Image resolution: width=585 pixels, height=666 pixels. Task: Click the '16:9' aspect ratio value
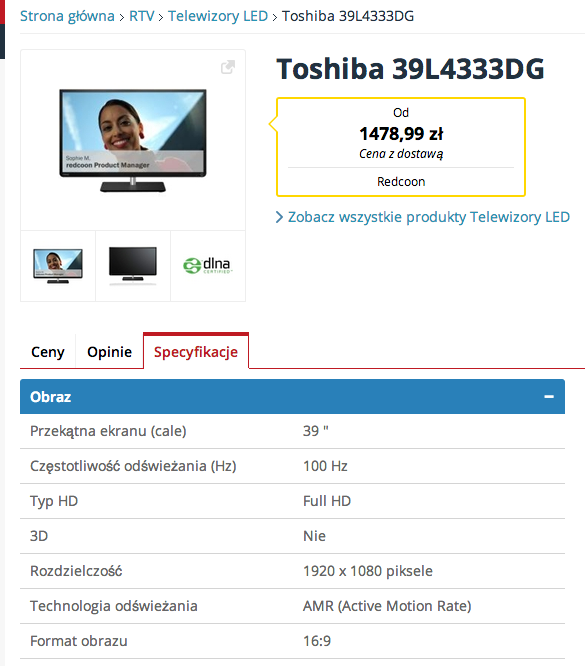317,641
